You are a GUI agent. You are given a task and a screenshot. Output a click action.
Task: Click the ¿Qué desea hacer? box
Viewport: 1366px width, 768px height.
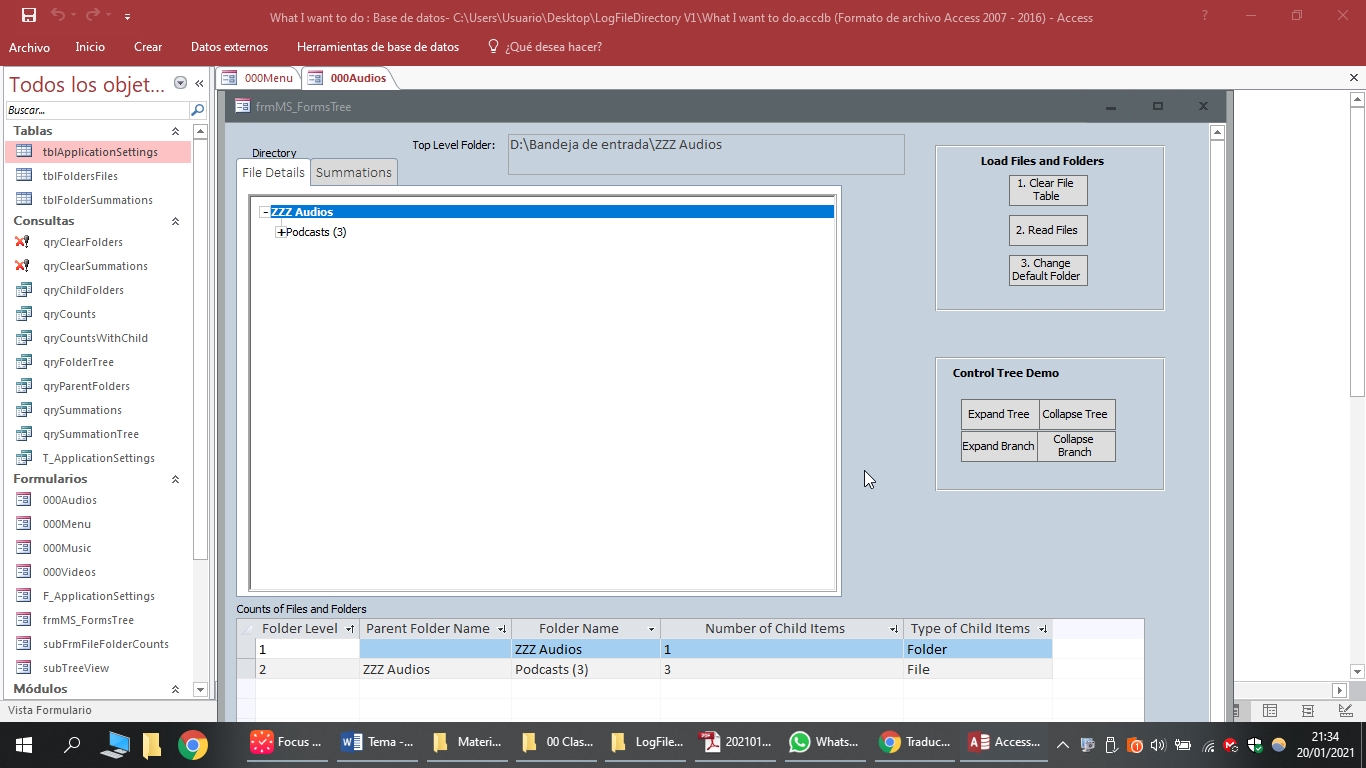(545, 47)
